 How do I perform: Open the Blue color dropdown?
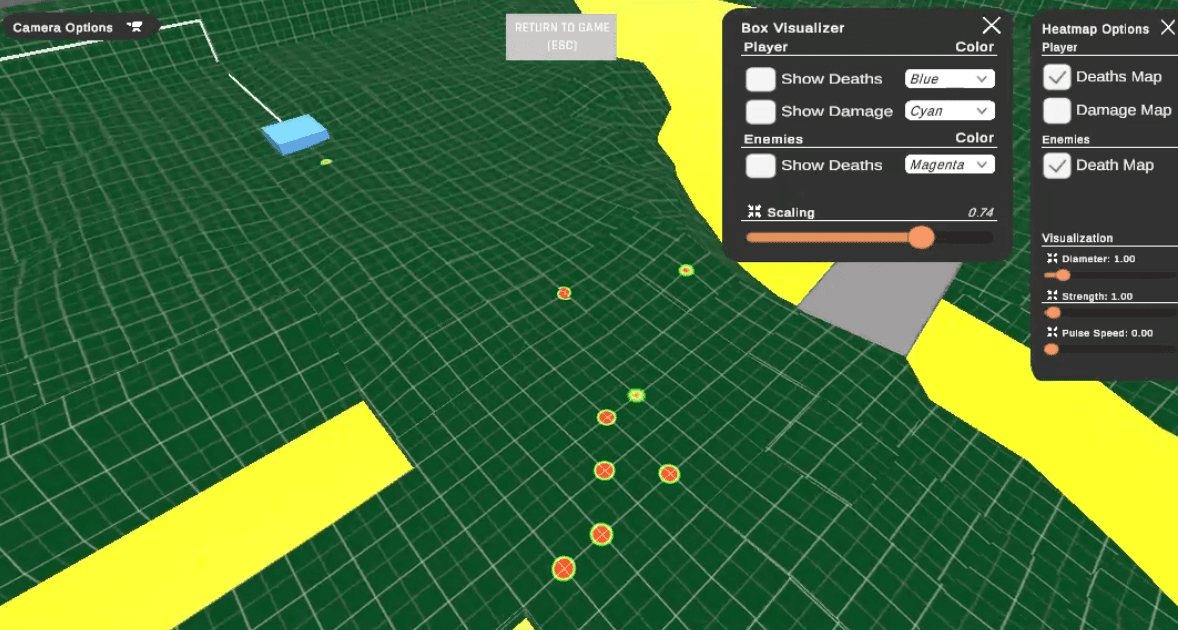pos(950,79)
